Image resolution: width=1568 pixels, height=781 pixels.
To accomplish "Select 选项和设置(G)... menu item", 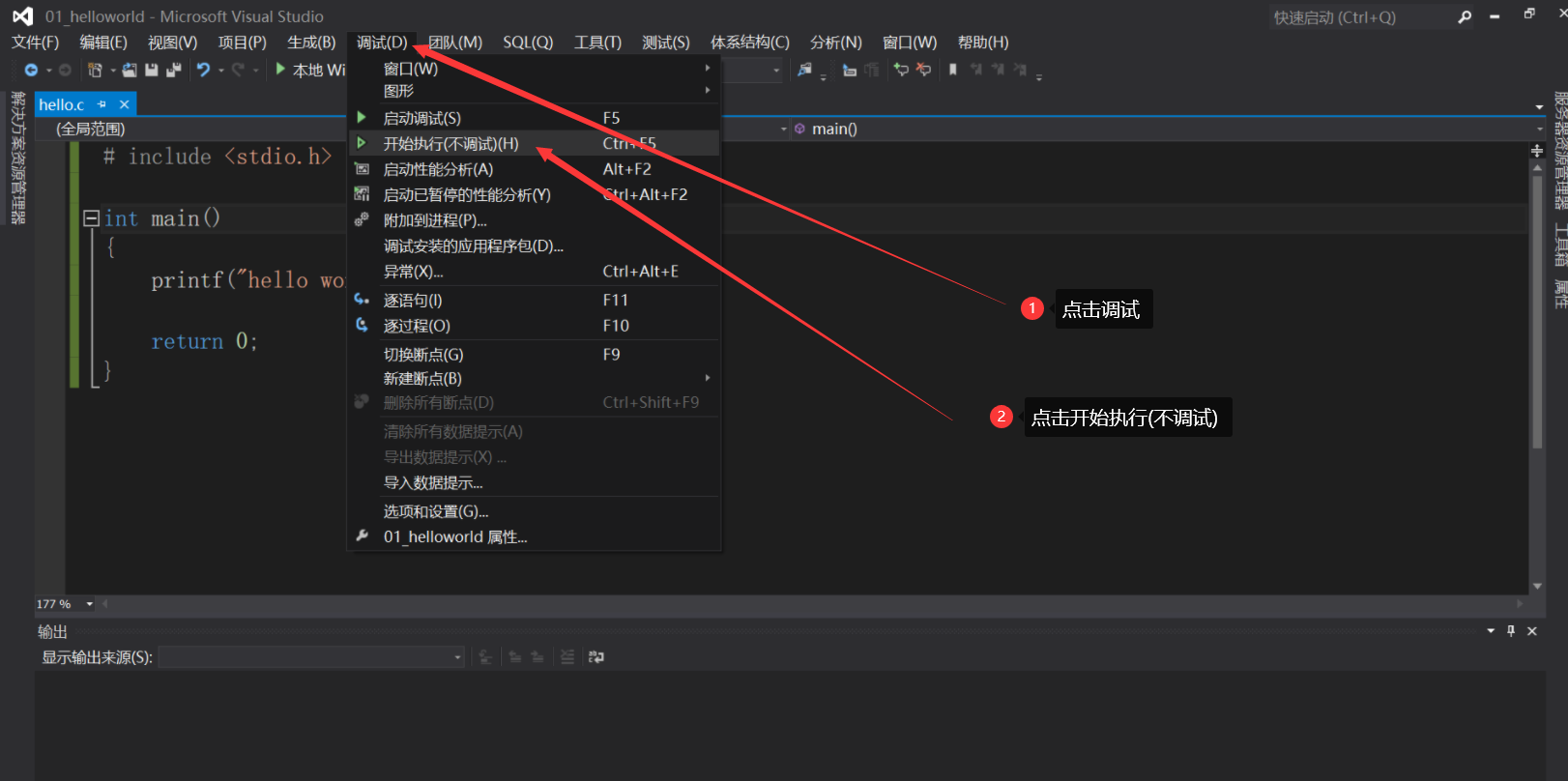I will tap(535, 511).
